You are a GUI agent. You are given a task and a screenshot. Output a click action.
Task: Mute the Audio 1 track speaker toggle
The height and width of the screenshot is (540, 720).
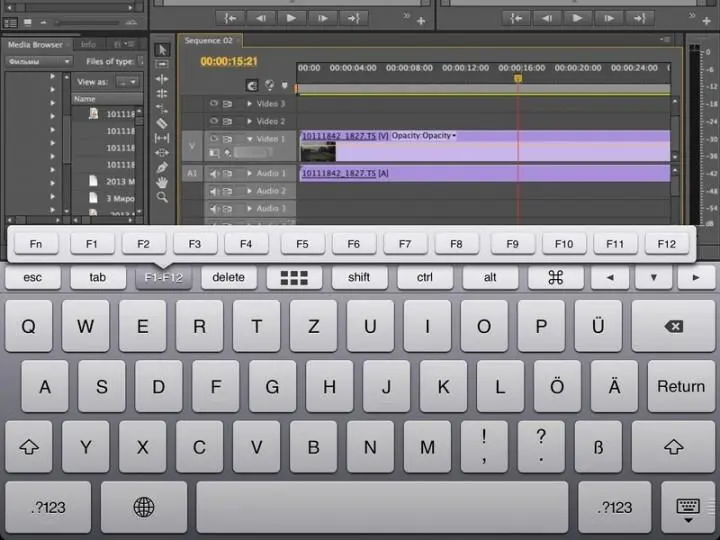[214, 173]
